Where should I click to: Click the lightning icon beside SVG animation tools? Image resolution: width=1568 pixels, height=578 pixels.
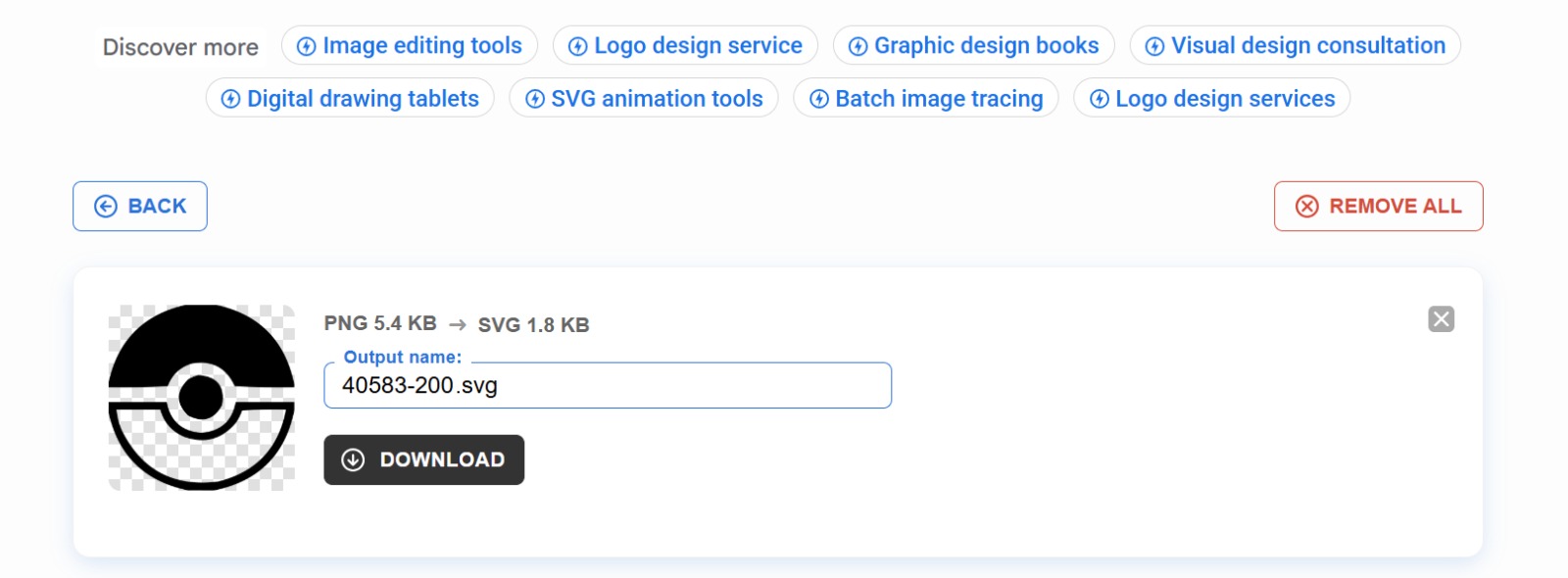pos(535,98)
